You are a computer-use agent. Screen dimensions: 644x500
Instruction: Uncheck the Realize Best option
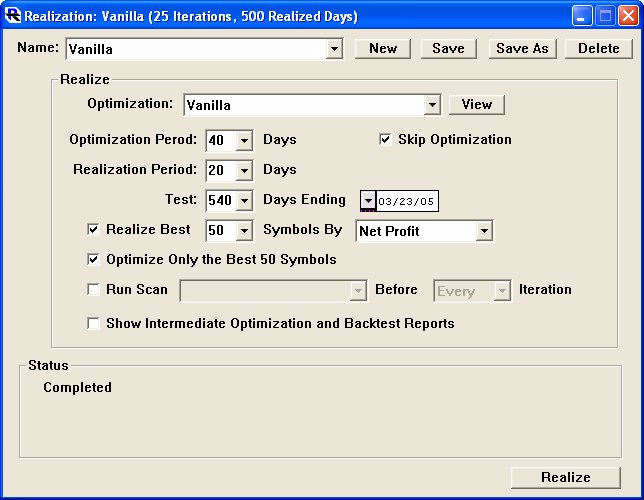point(94,230)
